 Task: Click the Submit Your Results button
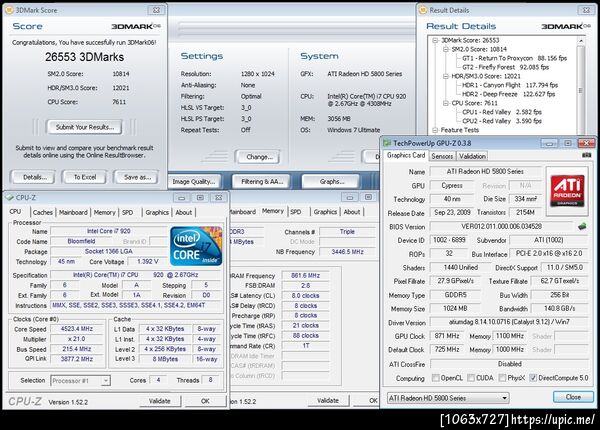coord(85,127)
